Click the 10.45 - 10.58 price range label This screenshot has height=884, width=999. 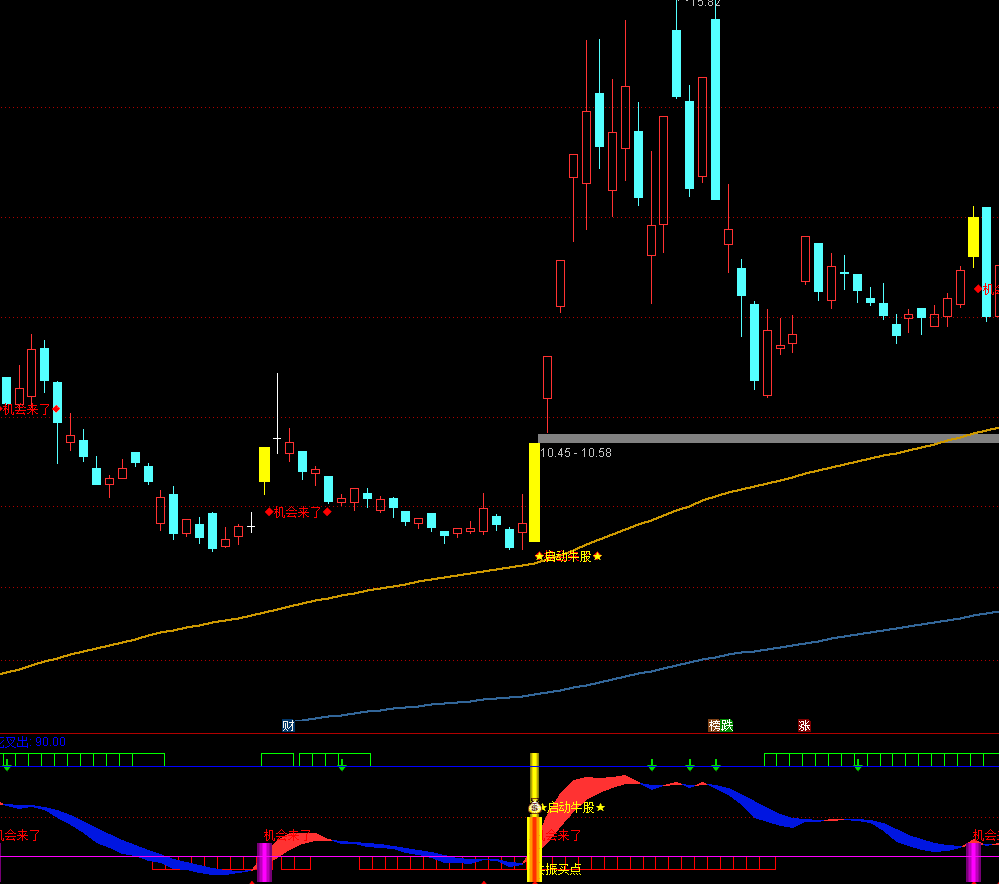pos(576,453)
